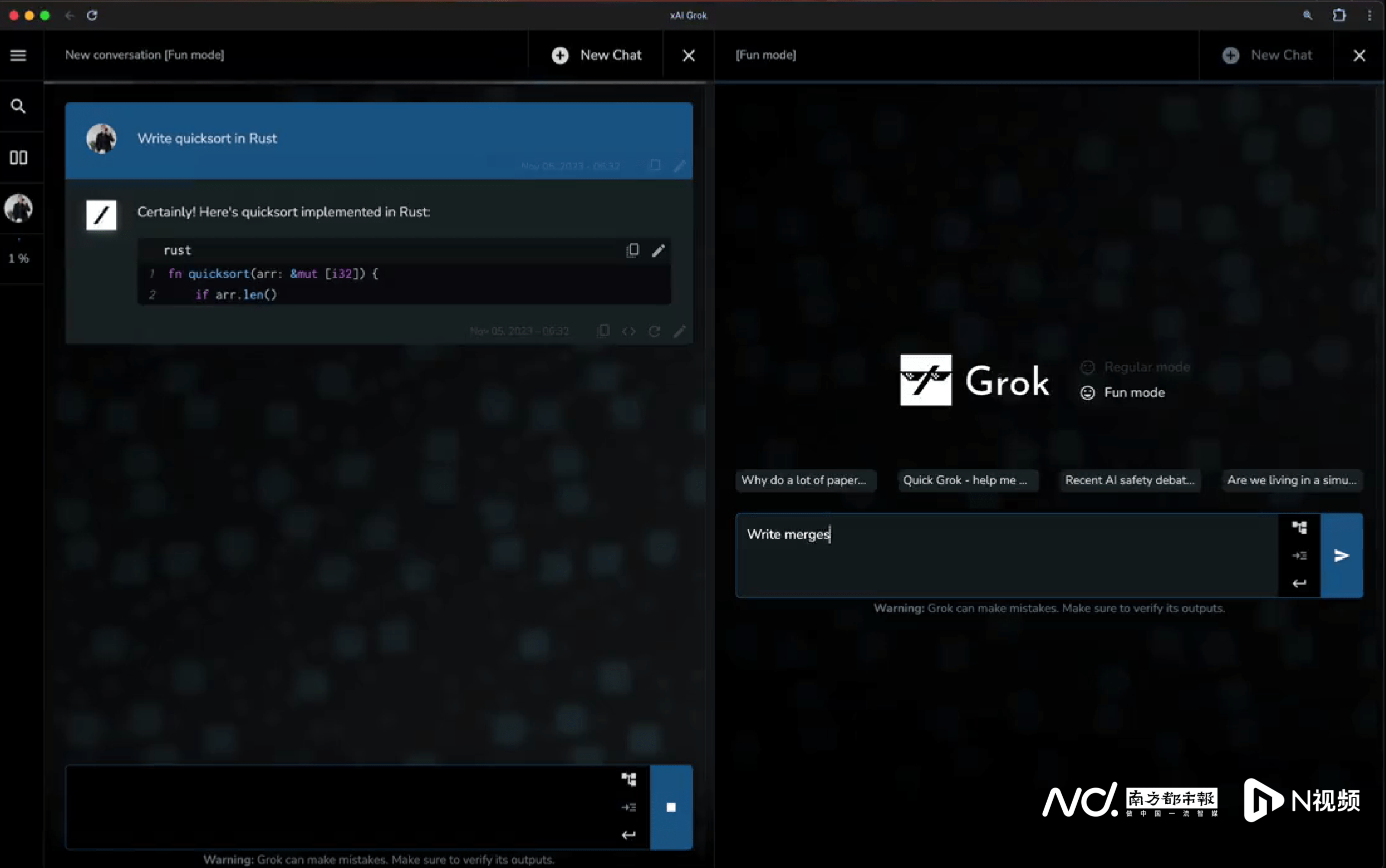
Task: Stop generation with the square button
Action: [671, 807]
